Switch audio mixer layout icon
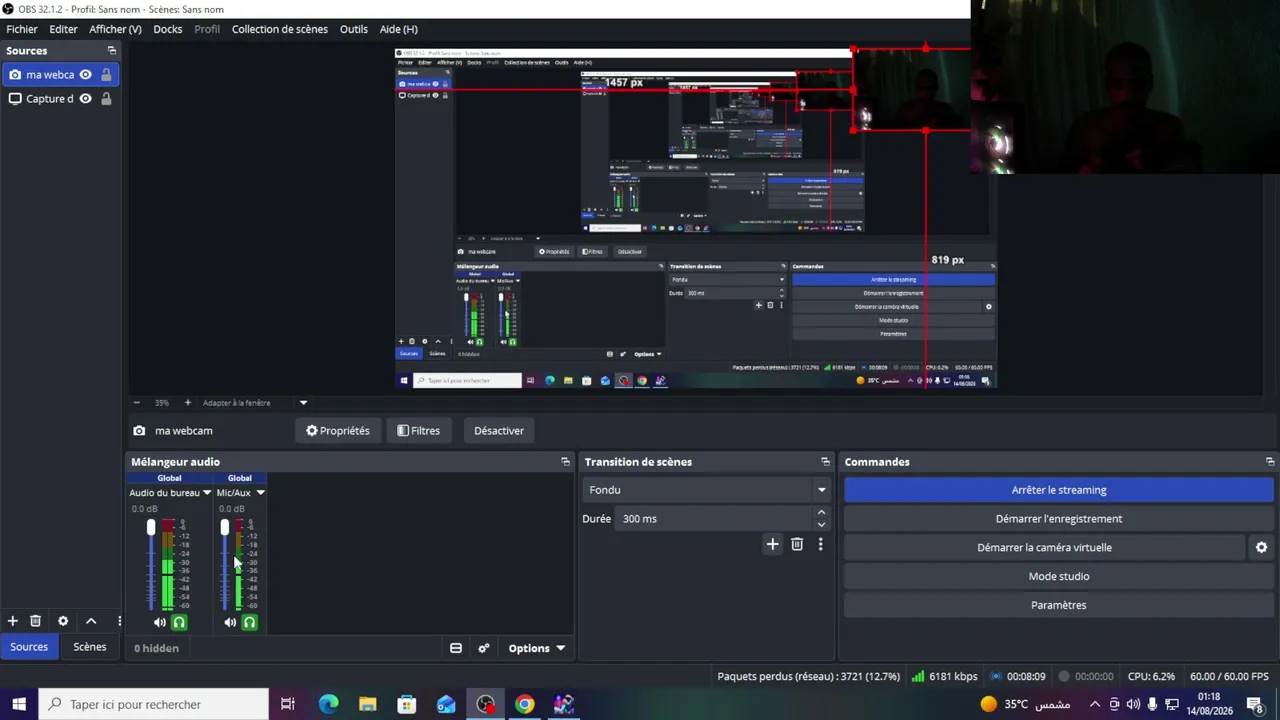Screen dimensions: 1280x720 tap(456, 648)
